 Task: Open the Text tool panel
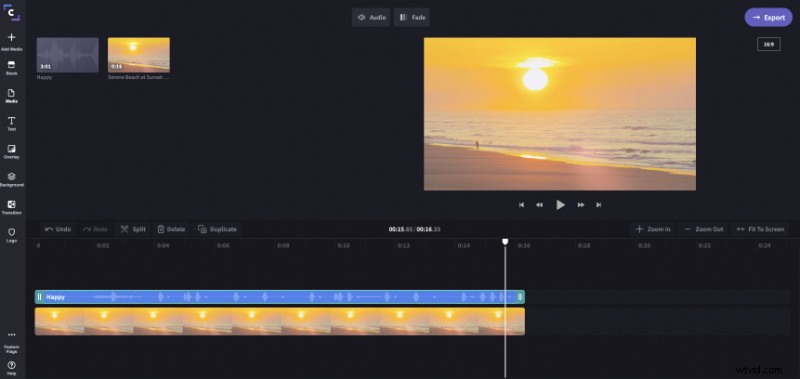click(x=11, y=123)
